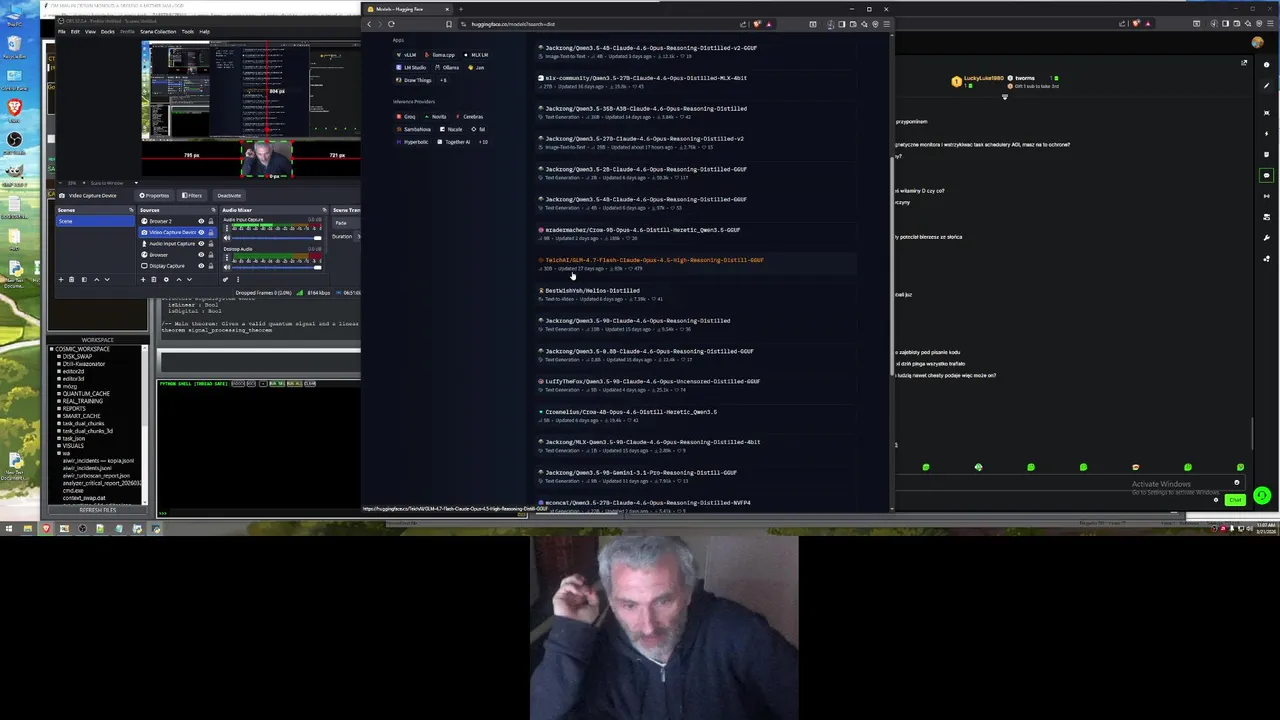This screenshot has height=720, width=1280.
Task: Open the TeichAI/GLM-4.7-Flash model link
Action: tap(654, 260)
